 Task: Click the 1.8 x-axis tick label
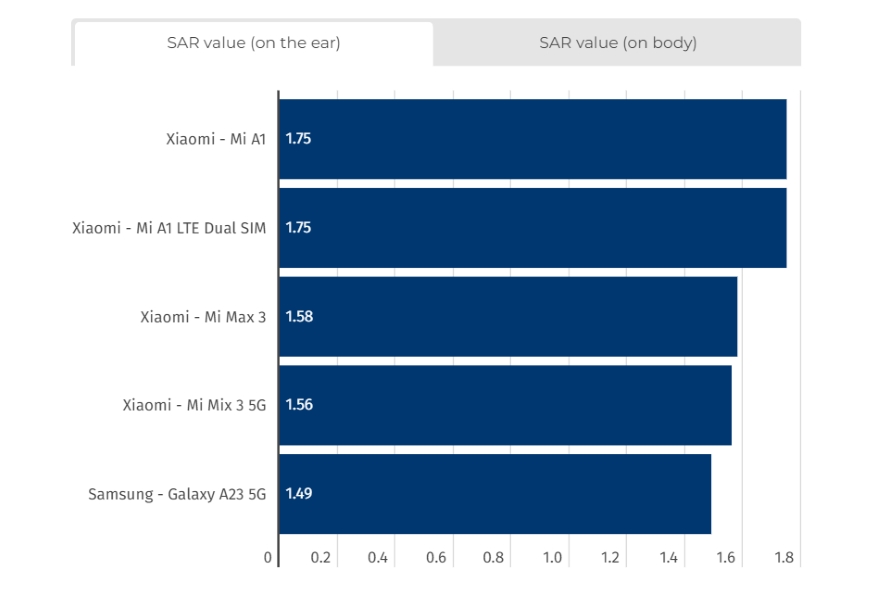coord(784,558)
